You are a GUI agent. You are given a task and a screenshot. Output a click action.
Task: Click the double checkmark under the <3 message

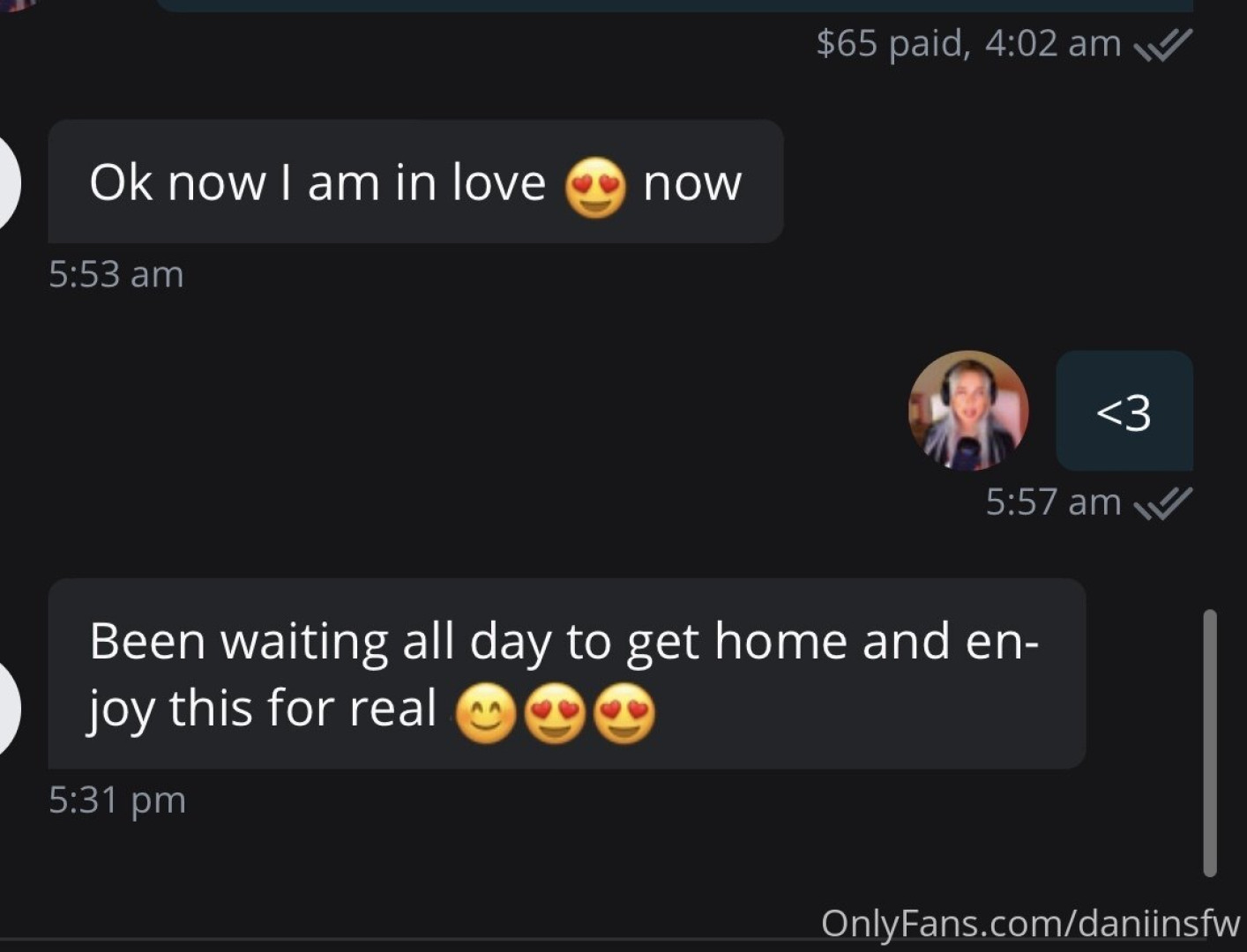point(1162,502)
